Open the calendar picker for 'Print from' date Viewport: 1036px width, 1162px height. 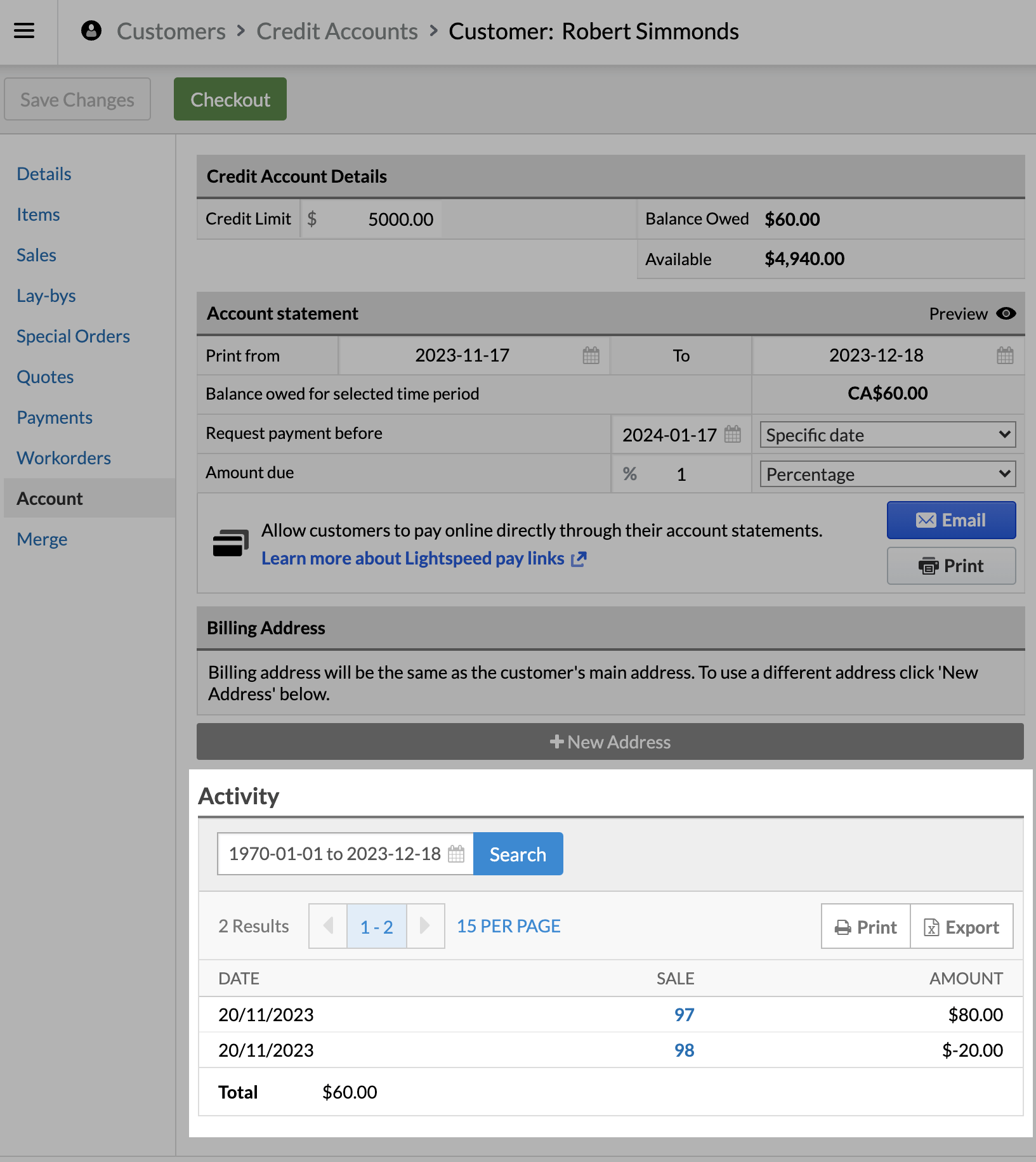pos(591,356)
